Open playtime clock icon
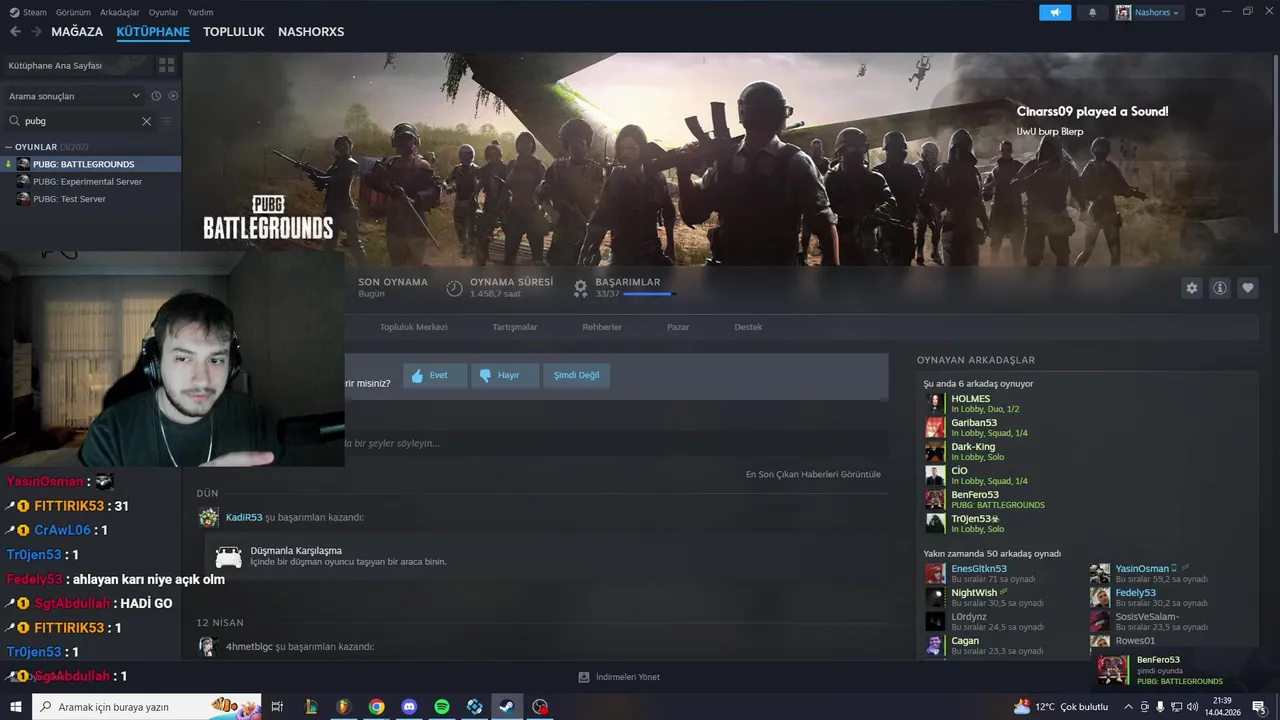 click(454, 288)
